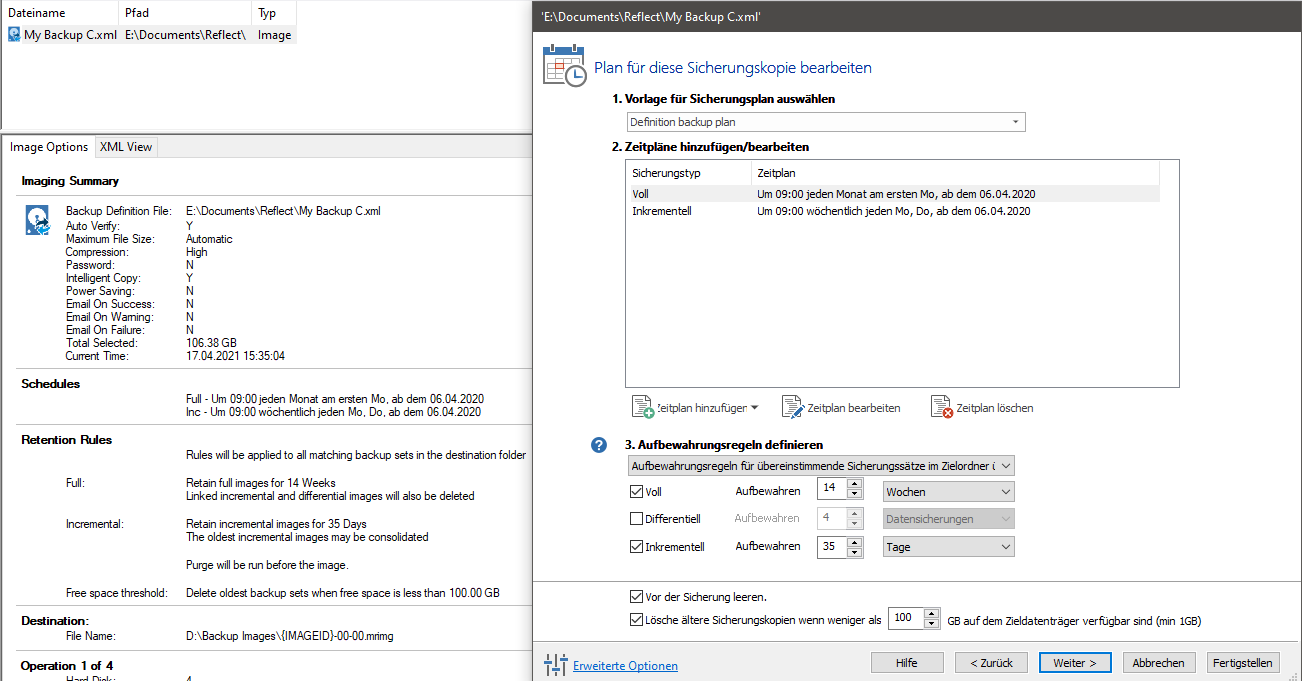Click the blue help question mark icon
The width and height of the screenshot is (1302, 681).
pyautogui.click(x=599, y=445)
